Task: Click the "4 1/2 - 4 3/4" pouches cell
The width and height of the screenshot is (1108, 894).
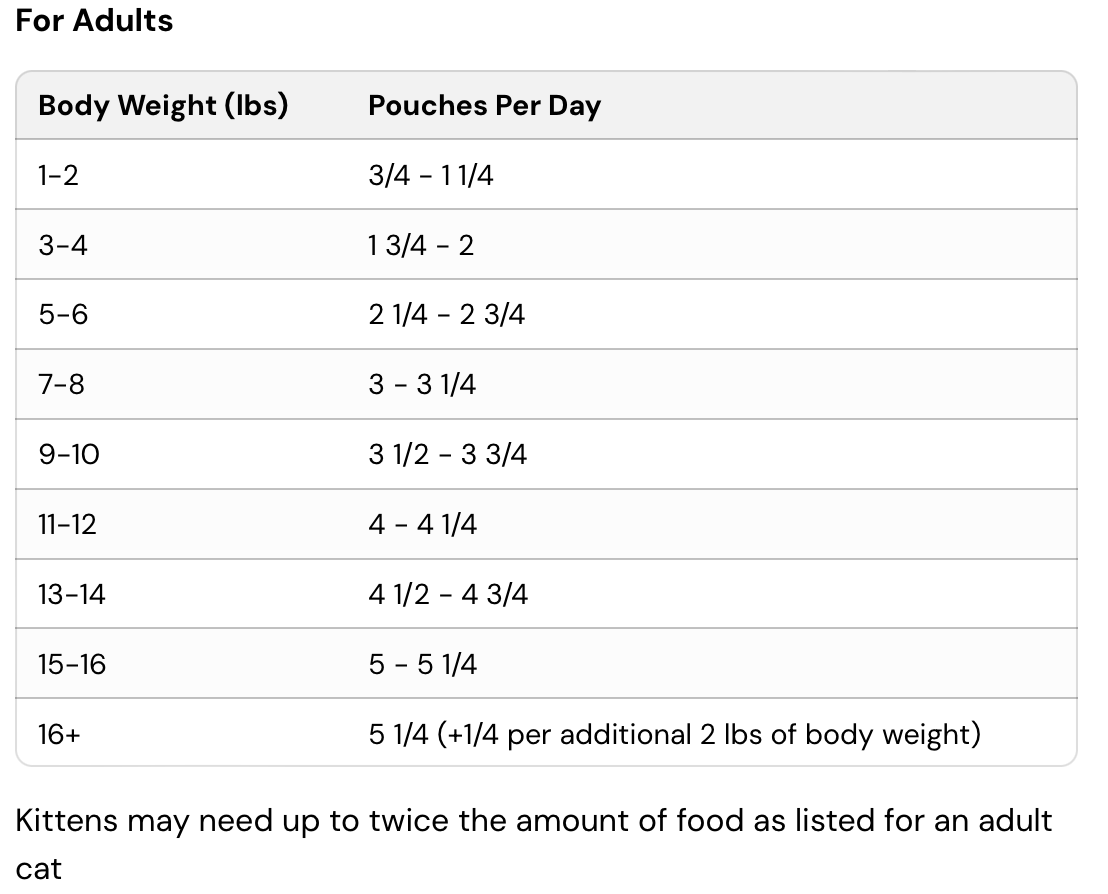Action: 448,595
